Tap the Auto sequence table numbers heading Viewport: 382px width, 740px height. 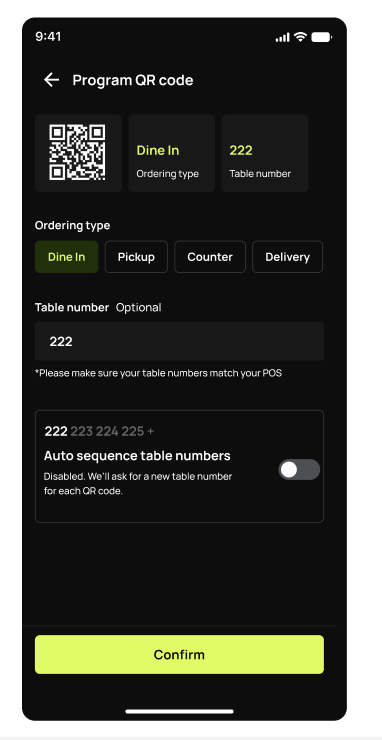(137, 455)
